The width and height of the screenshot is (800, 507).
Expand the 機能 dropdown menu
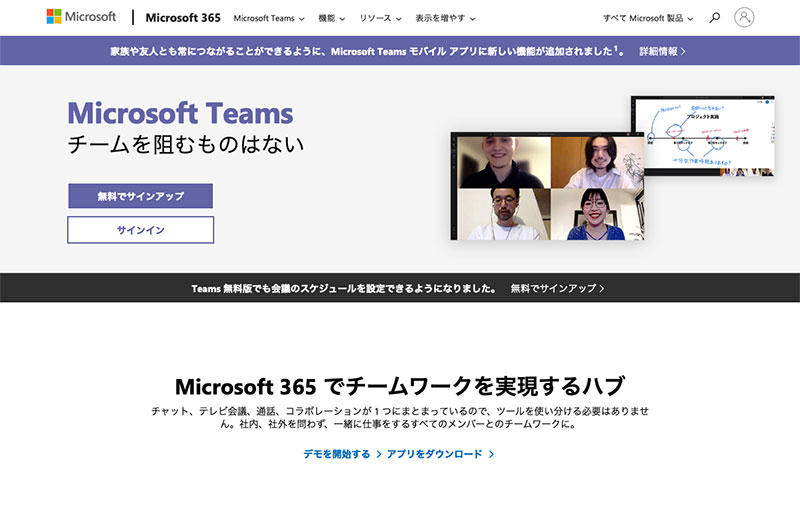[331, 18]
